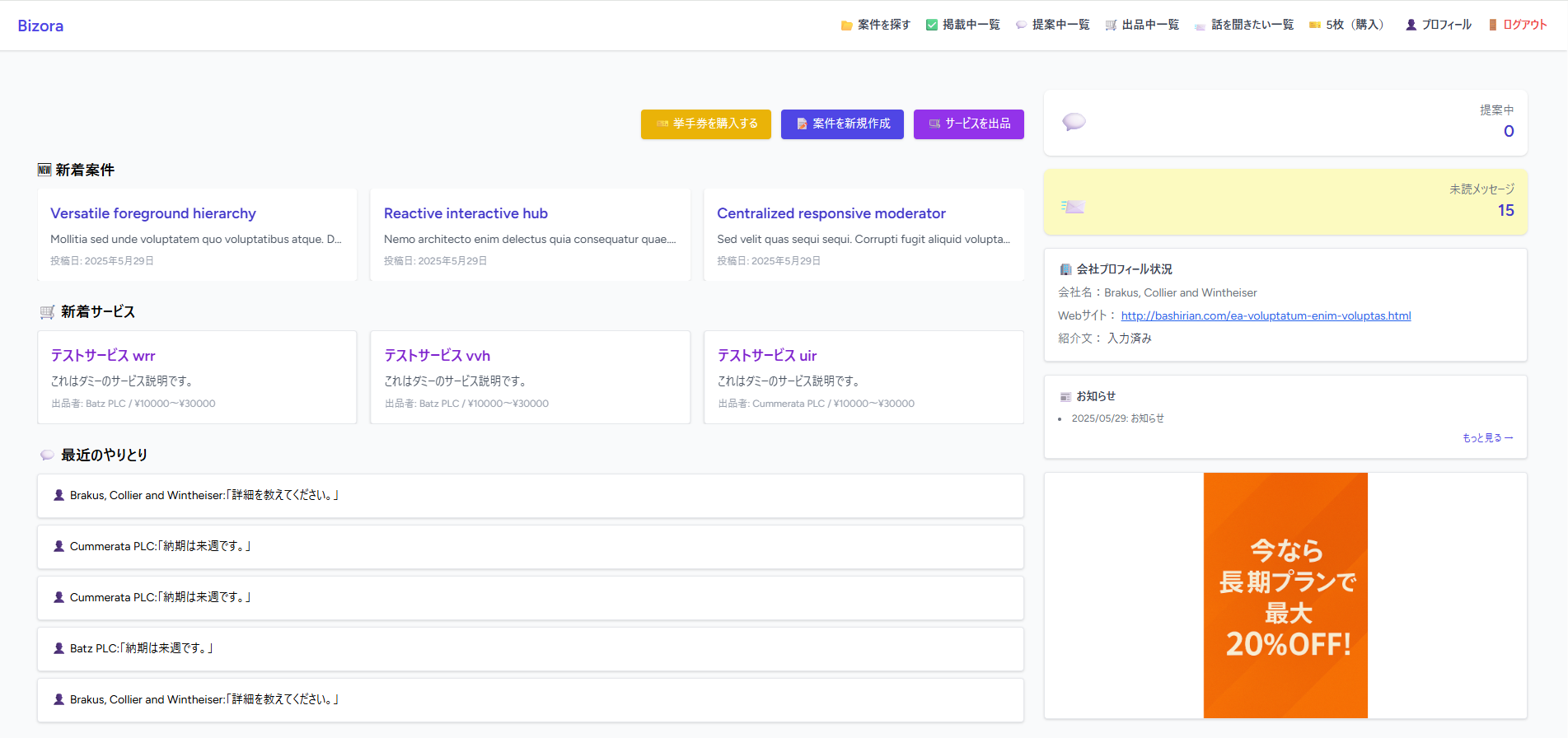Go to 掲載中一覧 in navigation

971,25
